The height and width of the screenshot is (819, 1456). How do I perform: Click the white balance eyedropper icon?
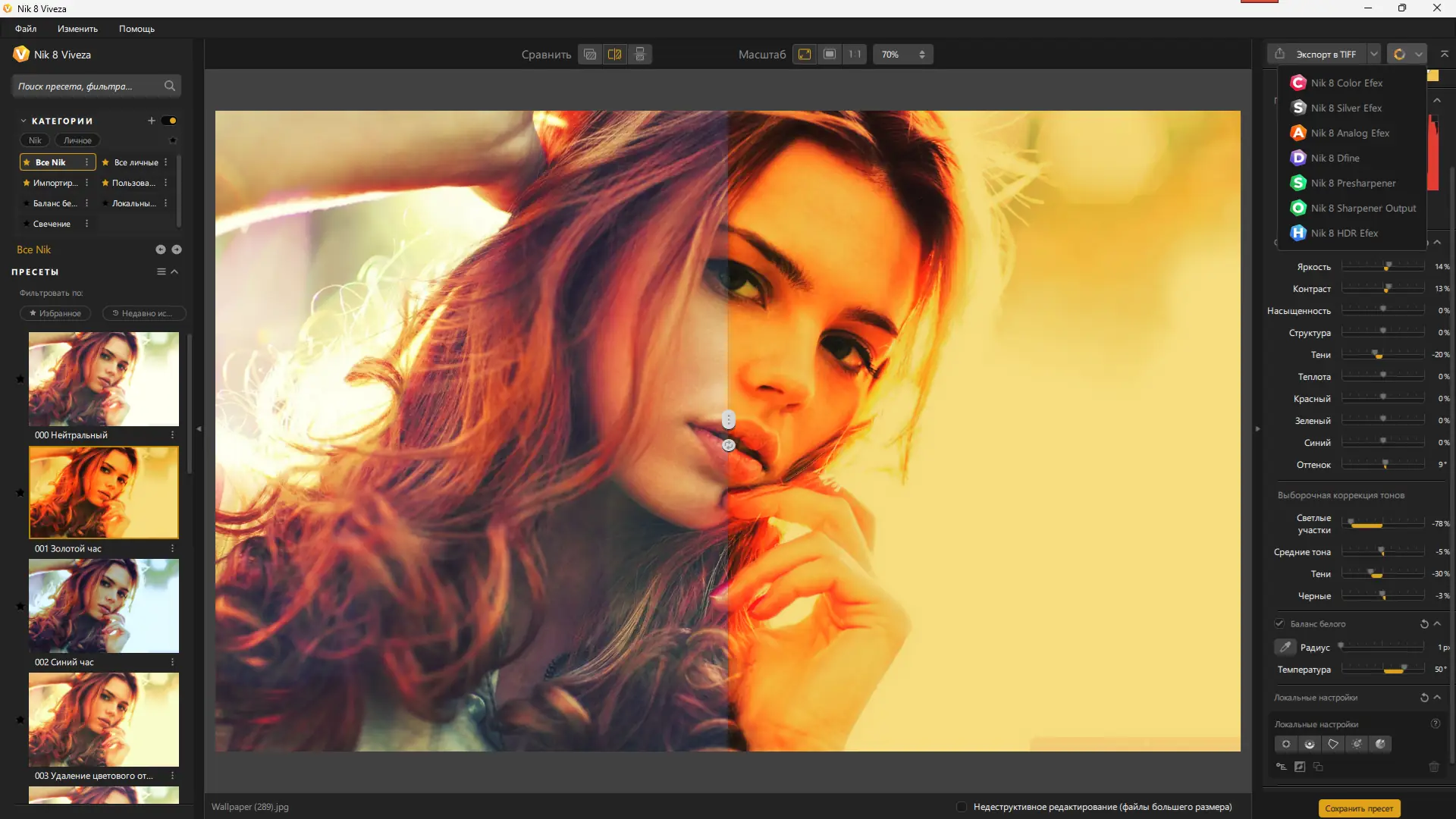pos(1285,647)
